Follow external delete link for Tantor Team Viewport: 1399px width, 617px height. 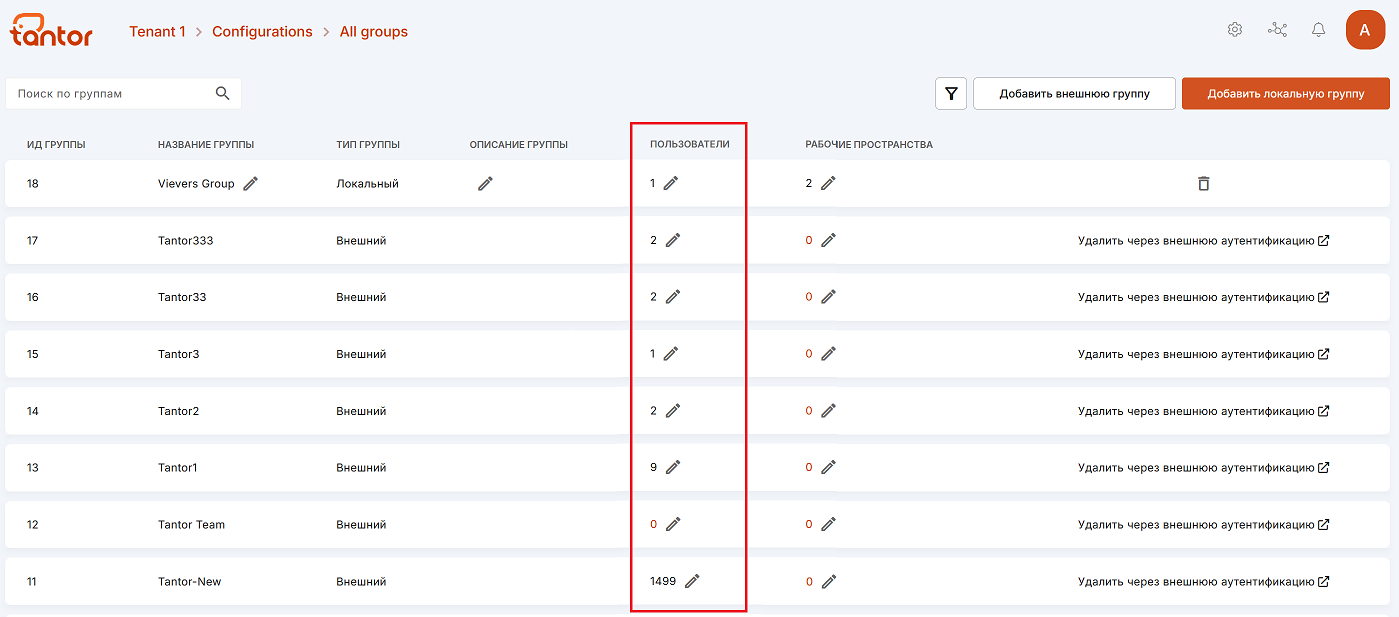(1204, 524)
